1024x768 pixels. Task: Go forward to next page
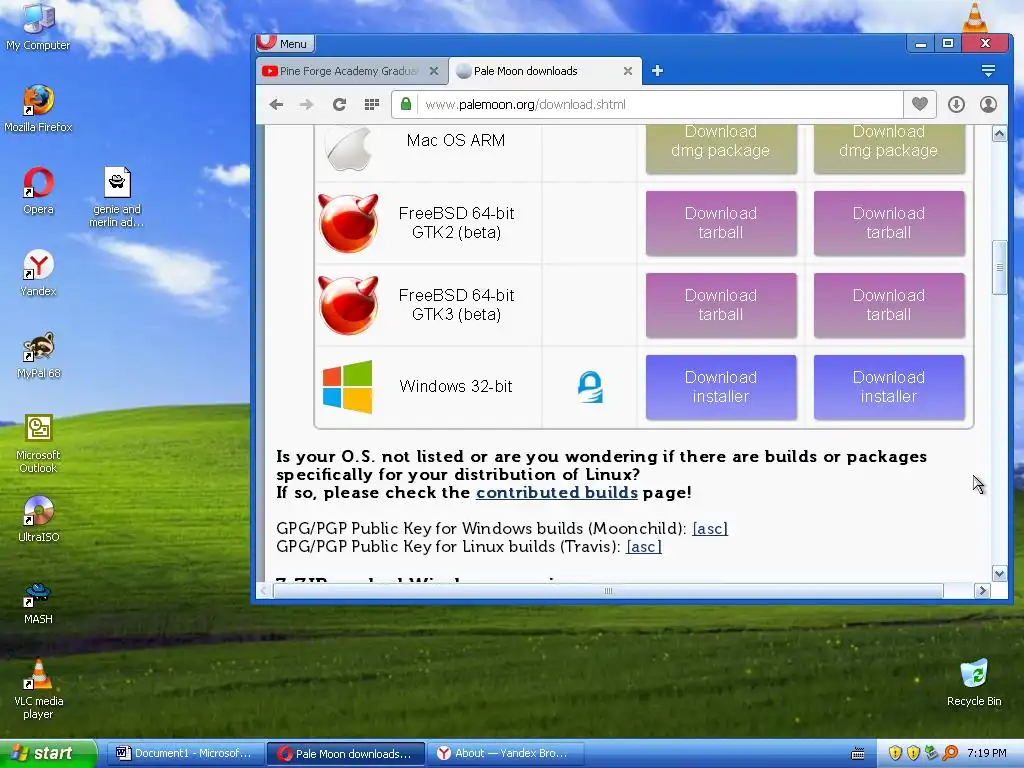pos(306,104)
